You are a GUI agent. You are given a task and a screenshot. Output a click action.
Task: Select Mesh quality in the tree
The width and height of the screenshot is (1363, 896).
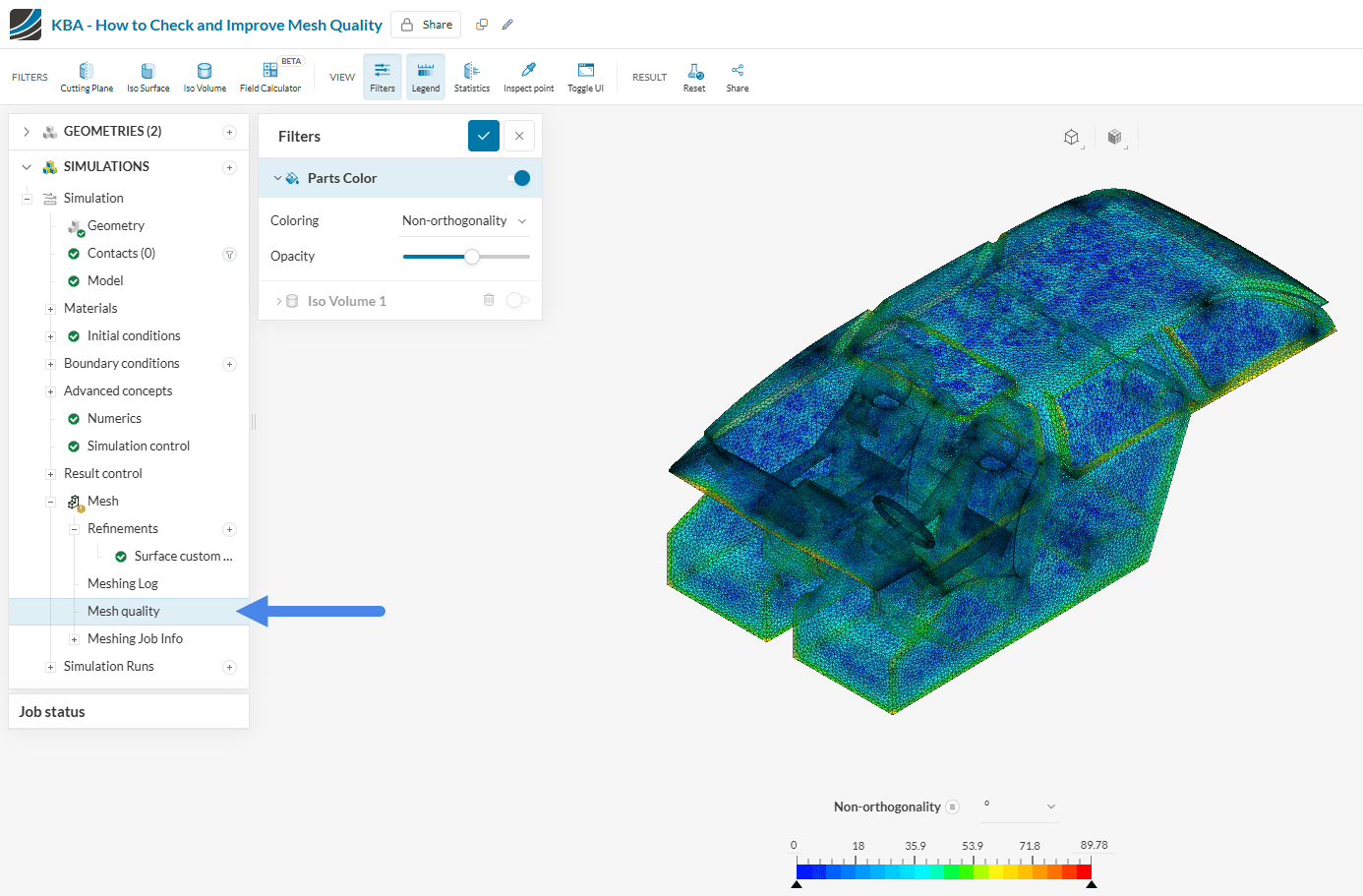point(123,611)
